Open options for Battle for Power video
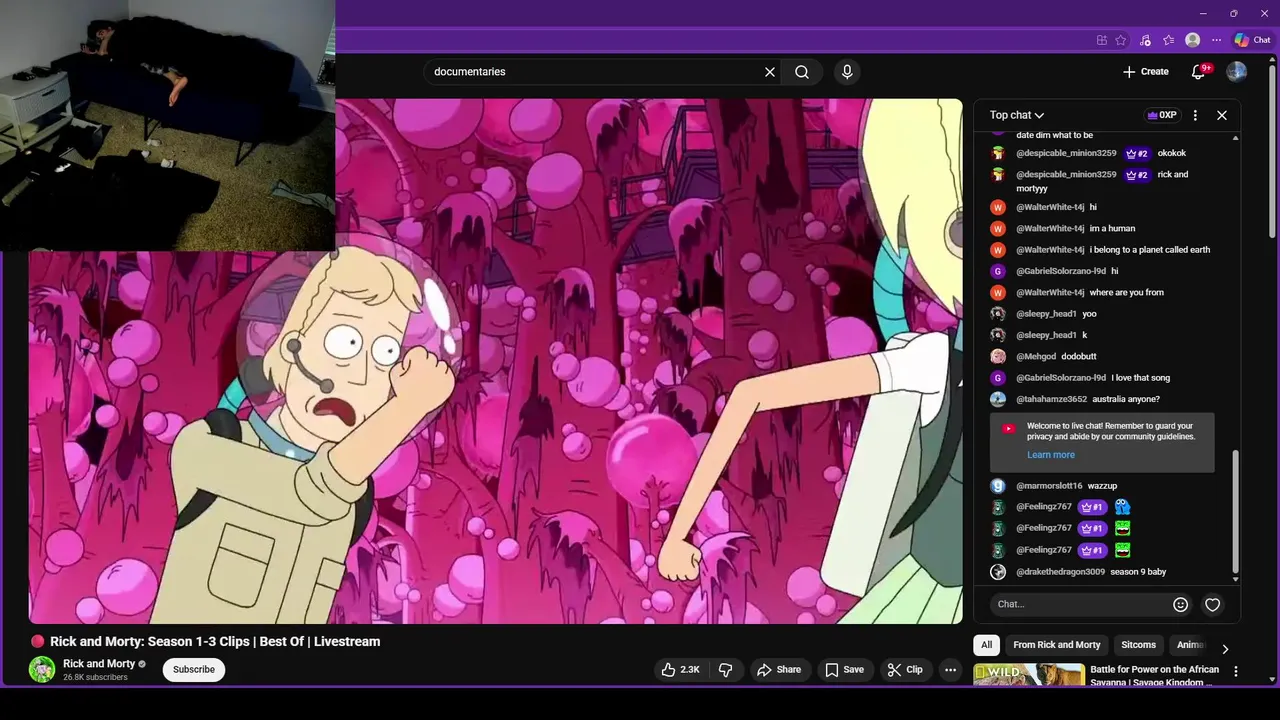Image resolution: width=1280 pixels, height=720 pixels. click(x=1236, y=671)
